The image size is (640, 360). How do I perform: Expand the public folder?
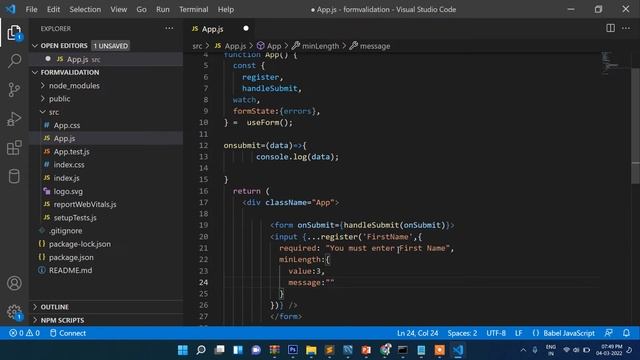[106, 99]
